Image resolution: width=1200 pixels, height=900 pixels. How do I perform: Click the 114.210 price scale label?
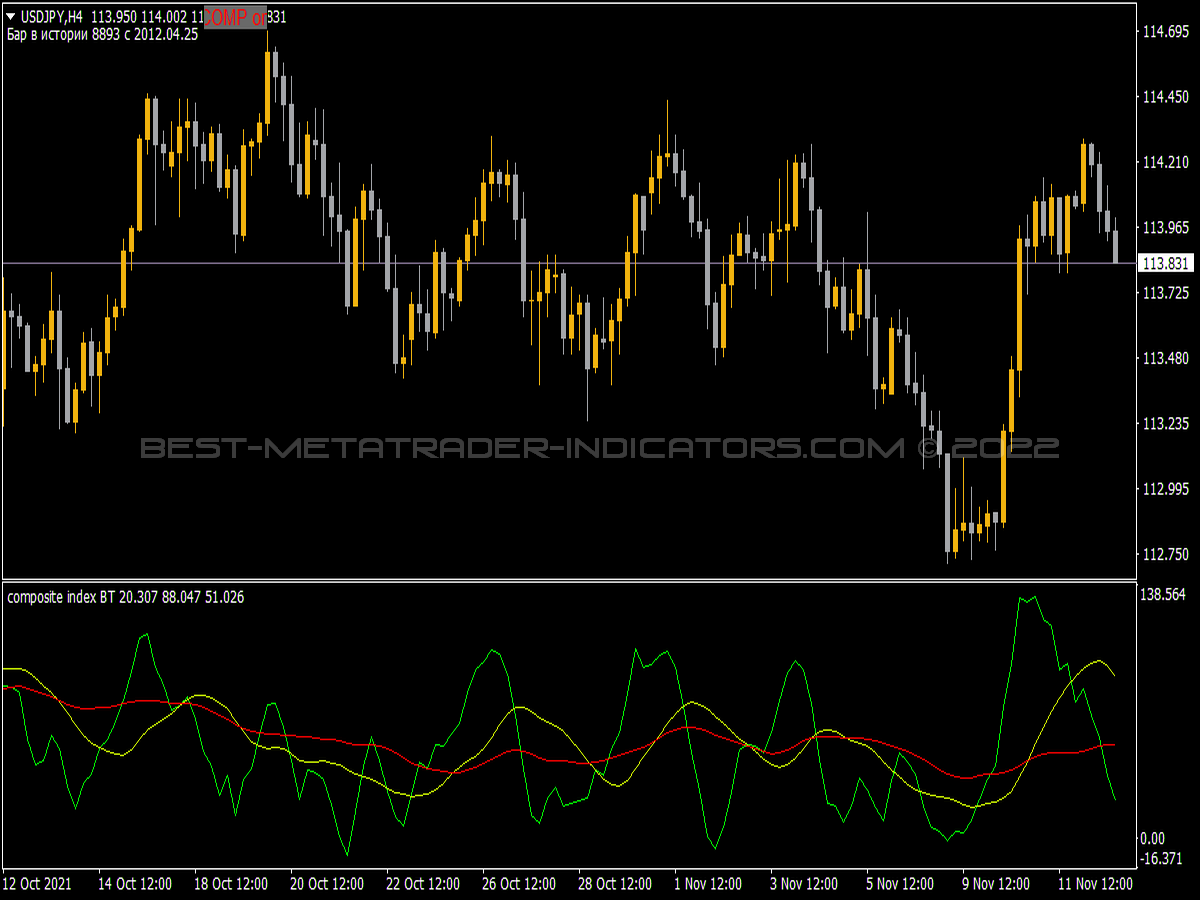[x=1165, y=162]
